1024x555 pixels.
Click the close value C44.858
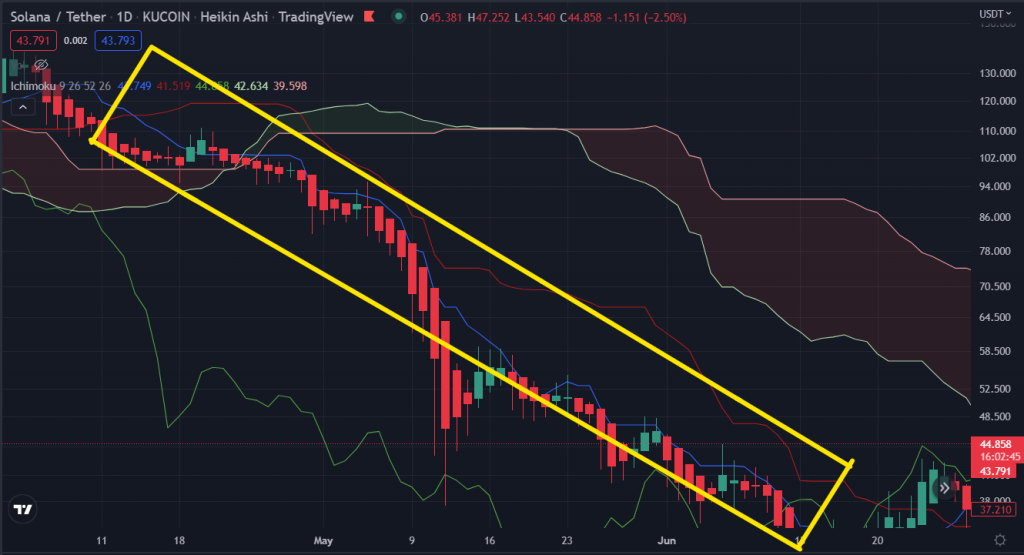coord(581,18)
